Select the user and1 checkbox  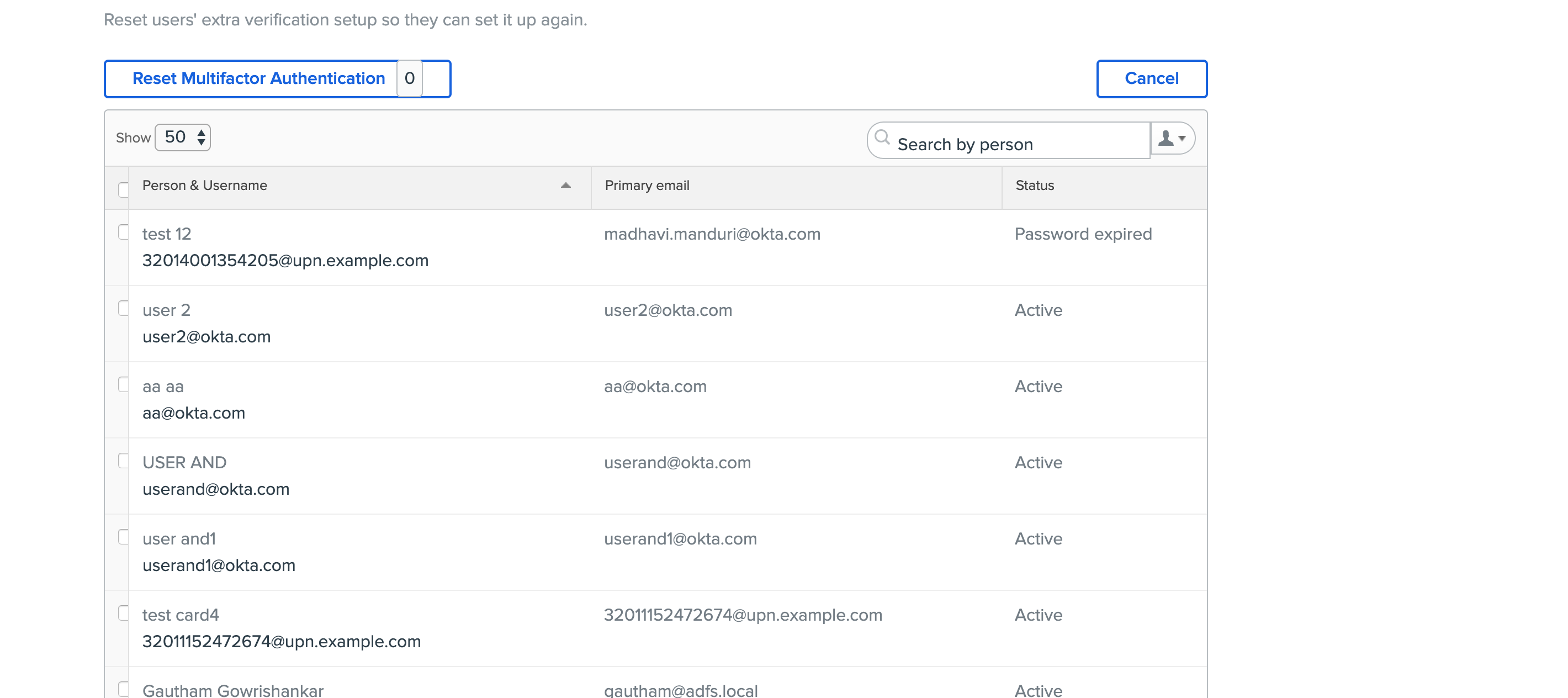(124, 536)
